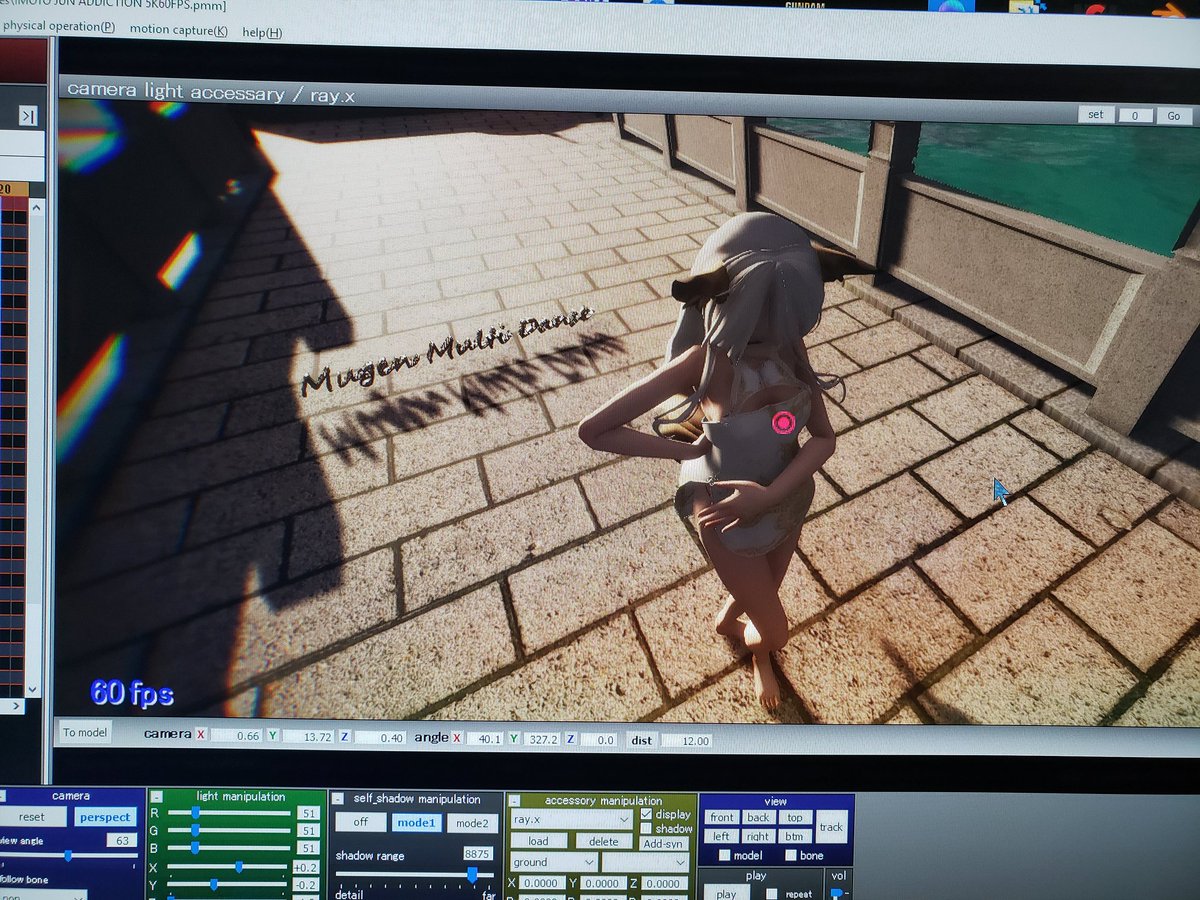
Task: Adjust the light R color slider
Action: pos(228,814)
